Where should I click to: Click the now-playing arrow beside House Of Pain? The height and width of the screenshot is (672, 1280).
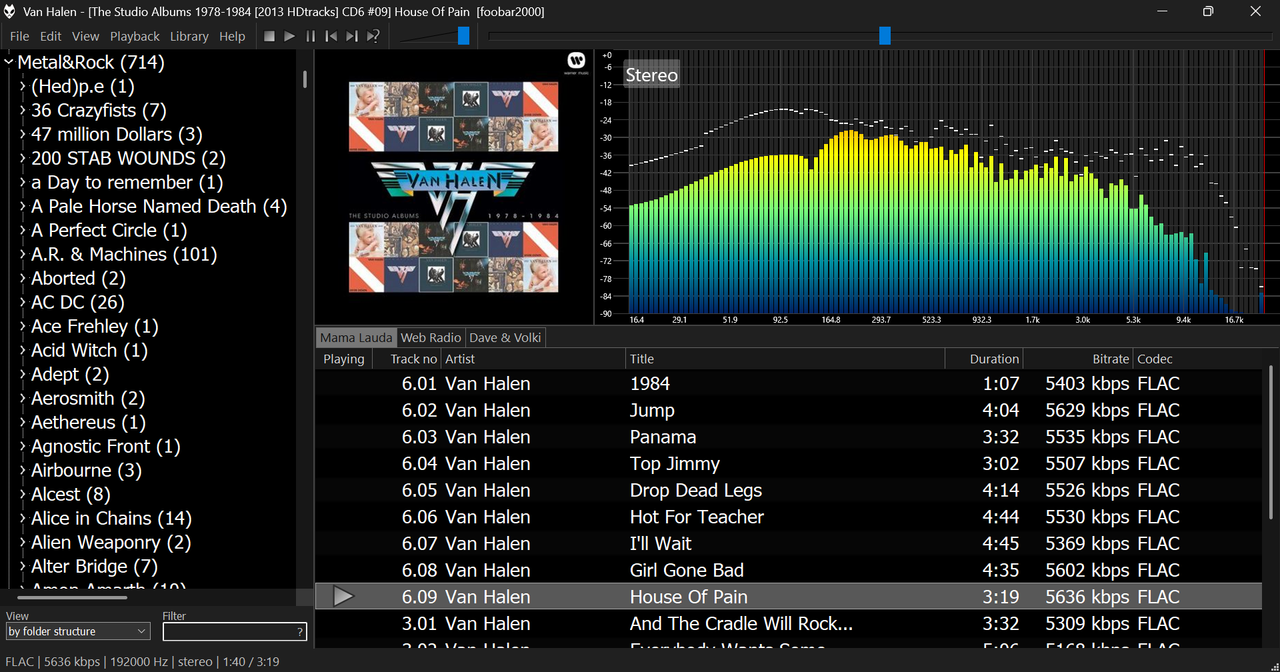[x=343, y=596]
